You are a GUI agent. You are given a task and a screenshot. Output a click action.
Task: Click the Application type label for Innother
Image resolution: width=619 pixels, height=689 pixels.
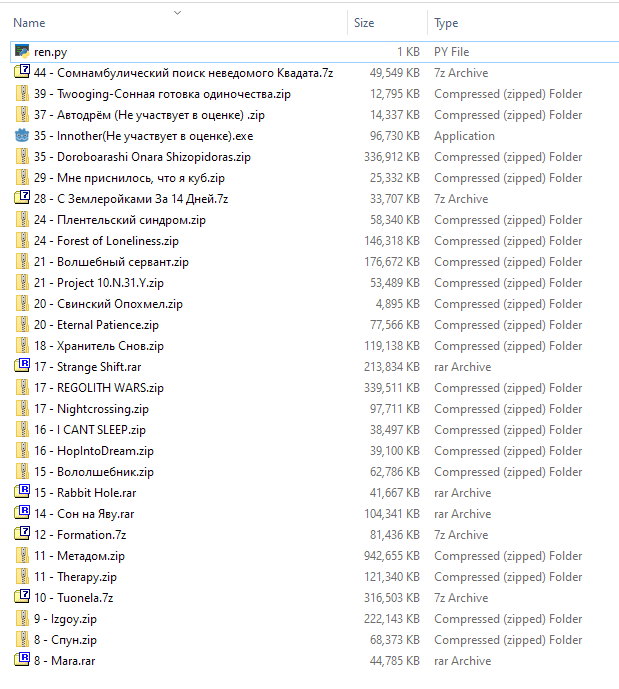point(464,136)
